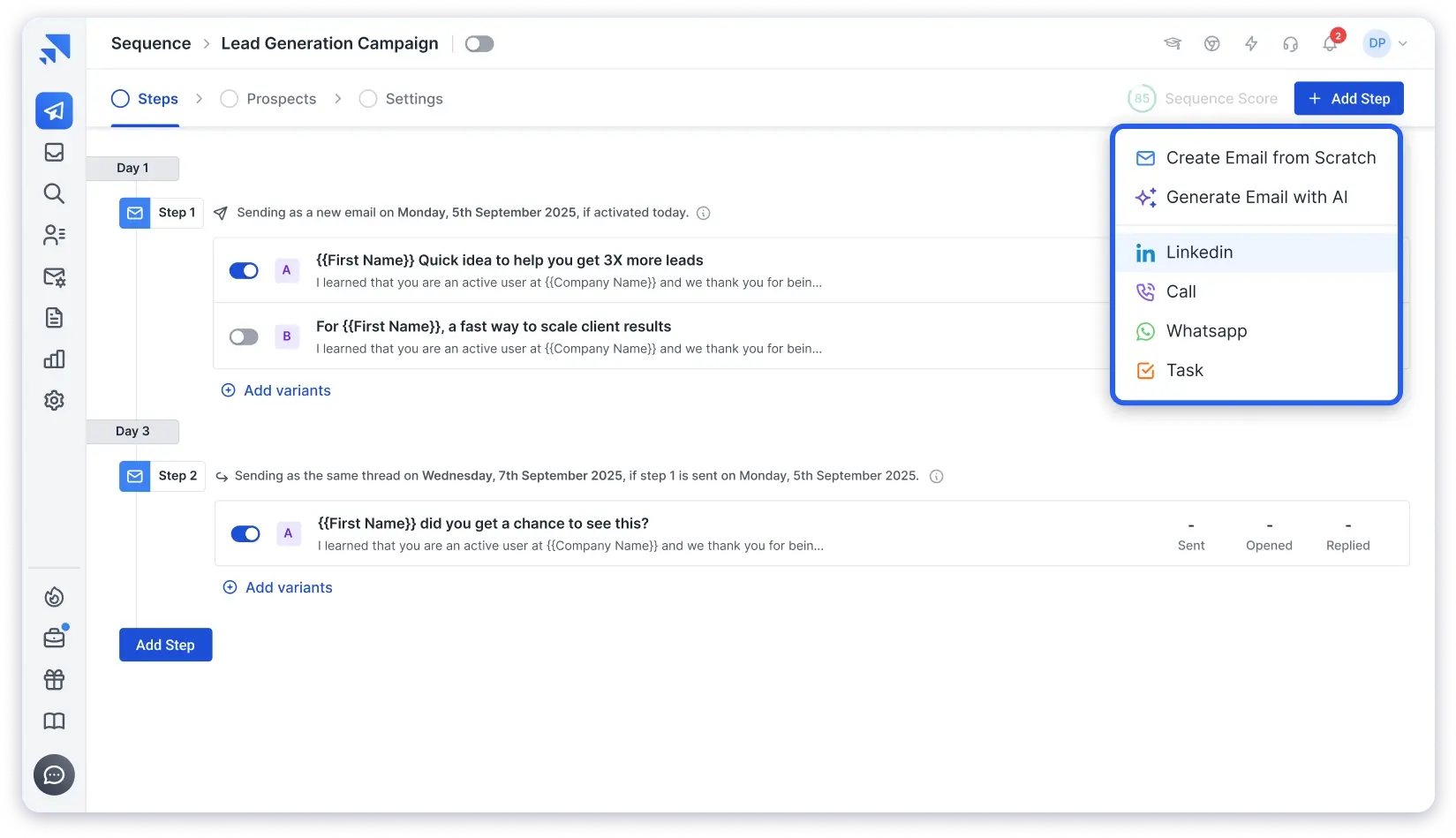1456x838 pixels.
Task: Open the Analytics bar-chart sidebar icon
Action: tap(54, 359)
